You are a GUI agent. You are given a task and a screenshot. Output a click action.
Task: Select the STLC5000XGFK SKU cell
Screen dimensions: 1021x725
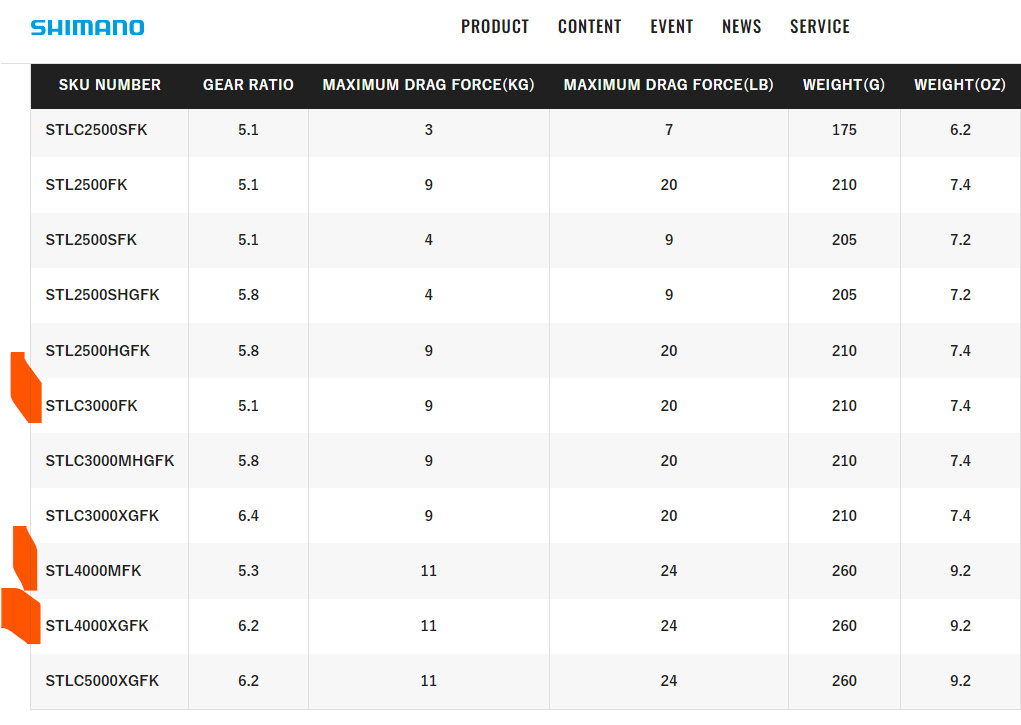(x=102, y=681)
